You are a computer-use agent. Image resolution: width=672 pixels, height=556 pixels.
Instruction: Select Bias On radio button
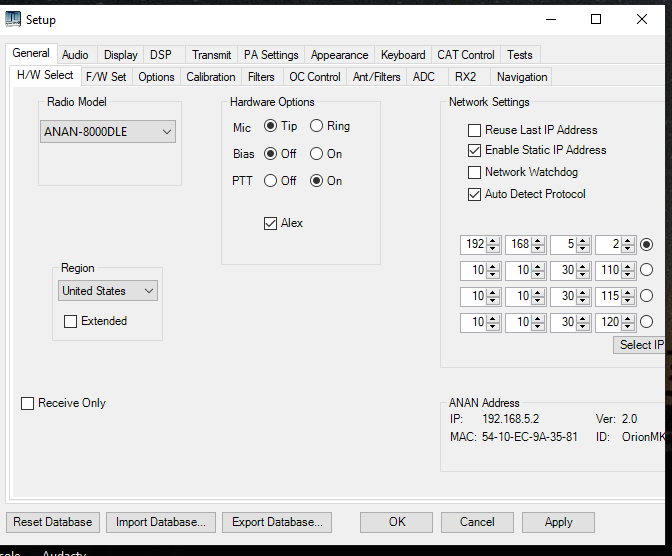coord(316,153)
